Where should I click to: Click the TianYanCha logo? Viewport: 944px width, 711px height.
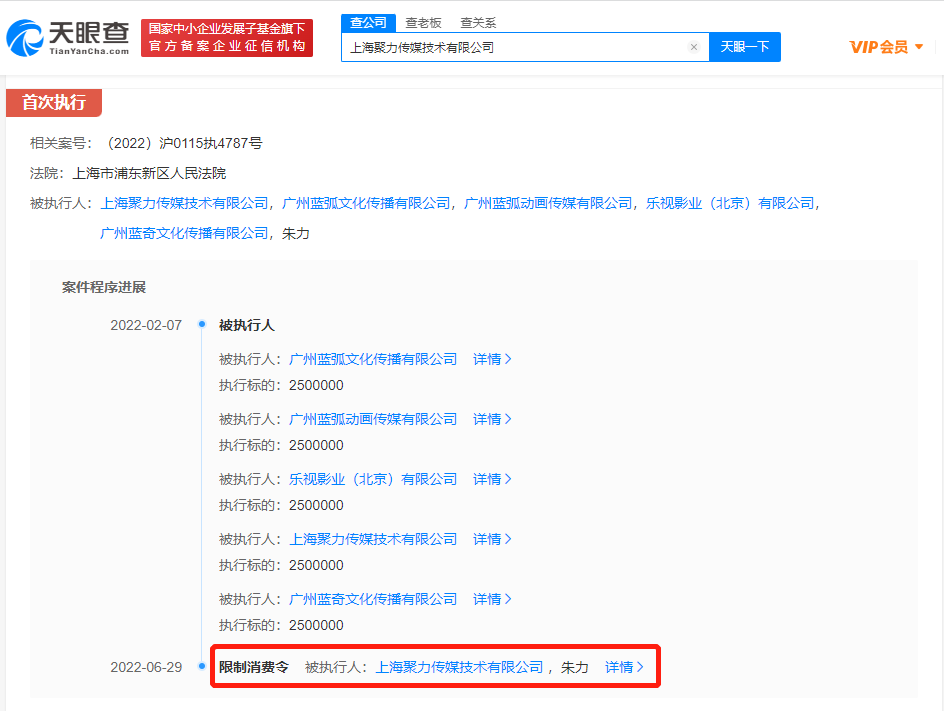[x=67, y=37]
